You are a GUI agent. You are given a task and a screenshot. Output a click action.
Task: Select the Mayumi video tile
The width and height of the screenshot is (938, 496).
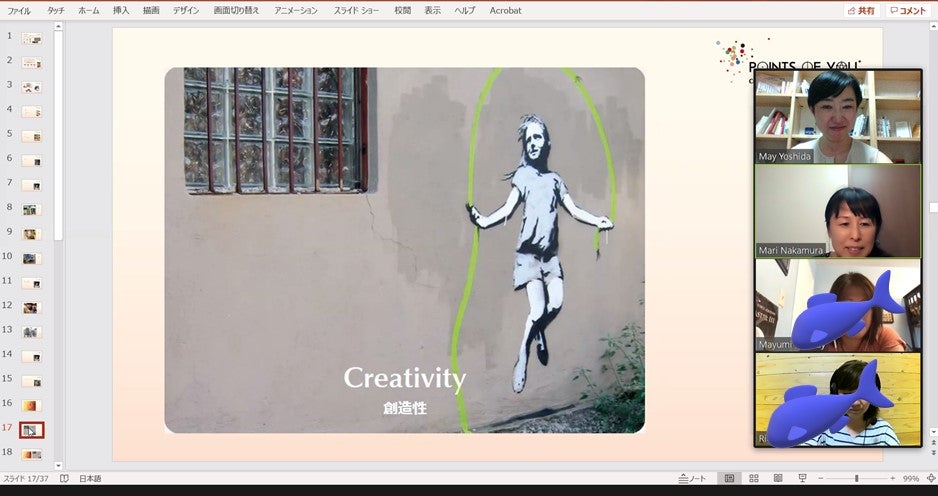click(x=838, y=305)
